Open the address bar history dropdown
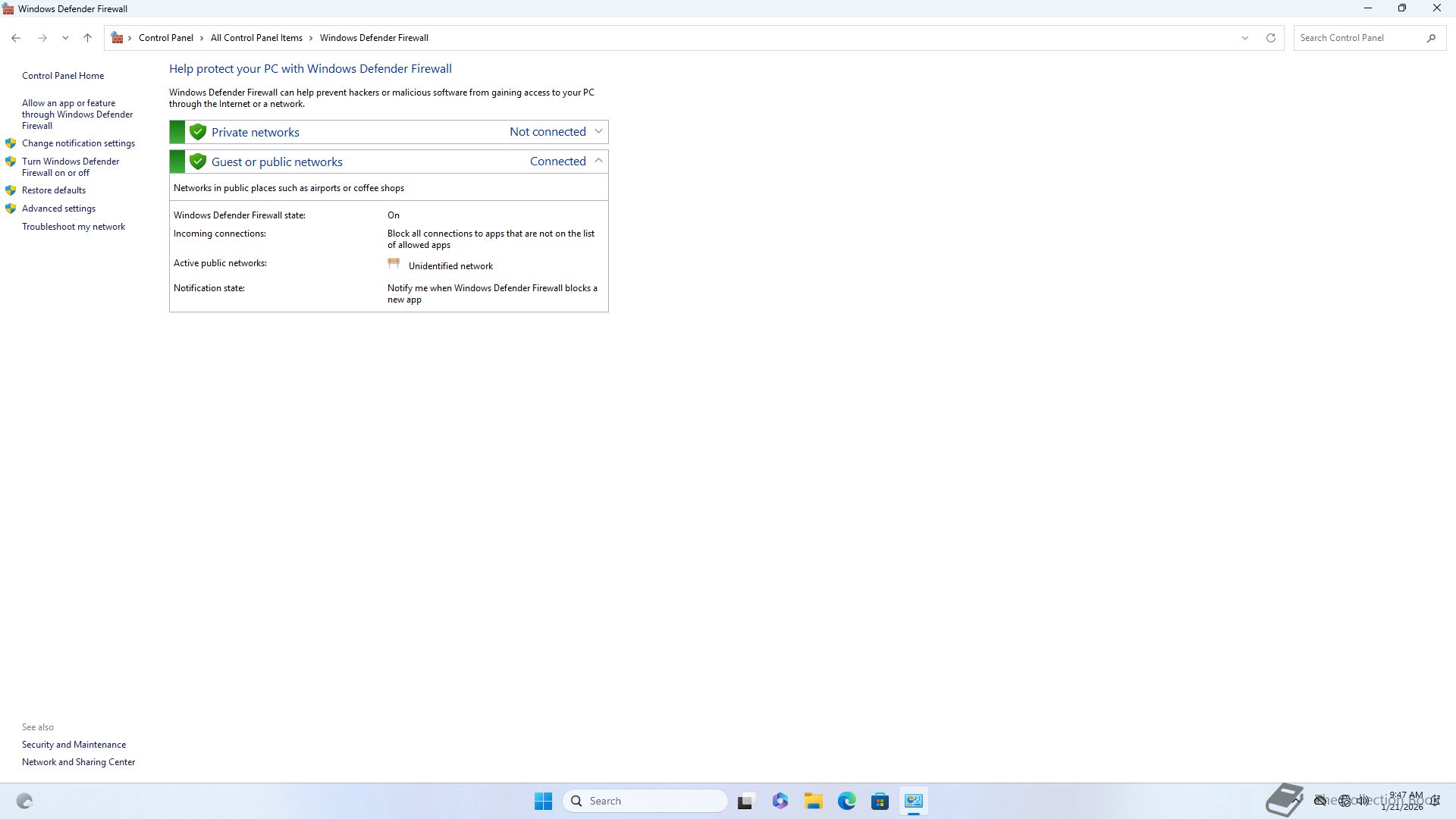 click(x=1244, y=38)
